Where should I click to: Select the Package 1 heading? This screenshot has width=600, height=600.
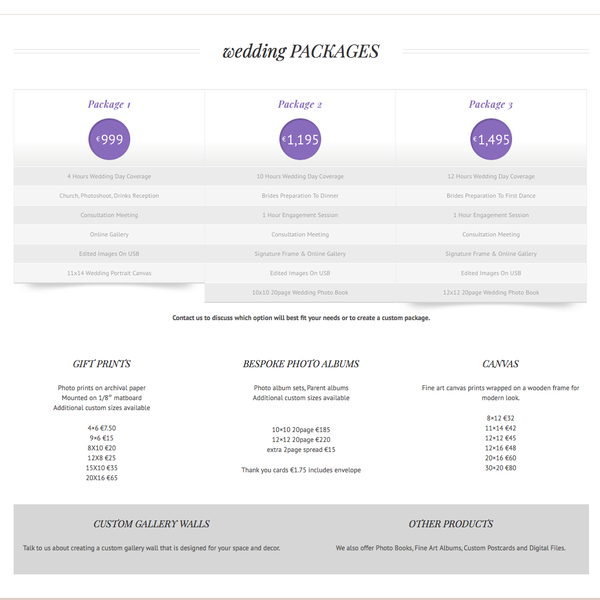click(x=109, y=104)
